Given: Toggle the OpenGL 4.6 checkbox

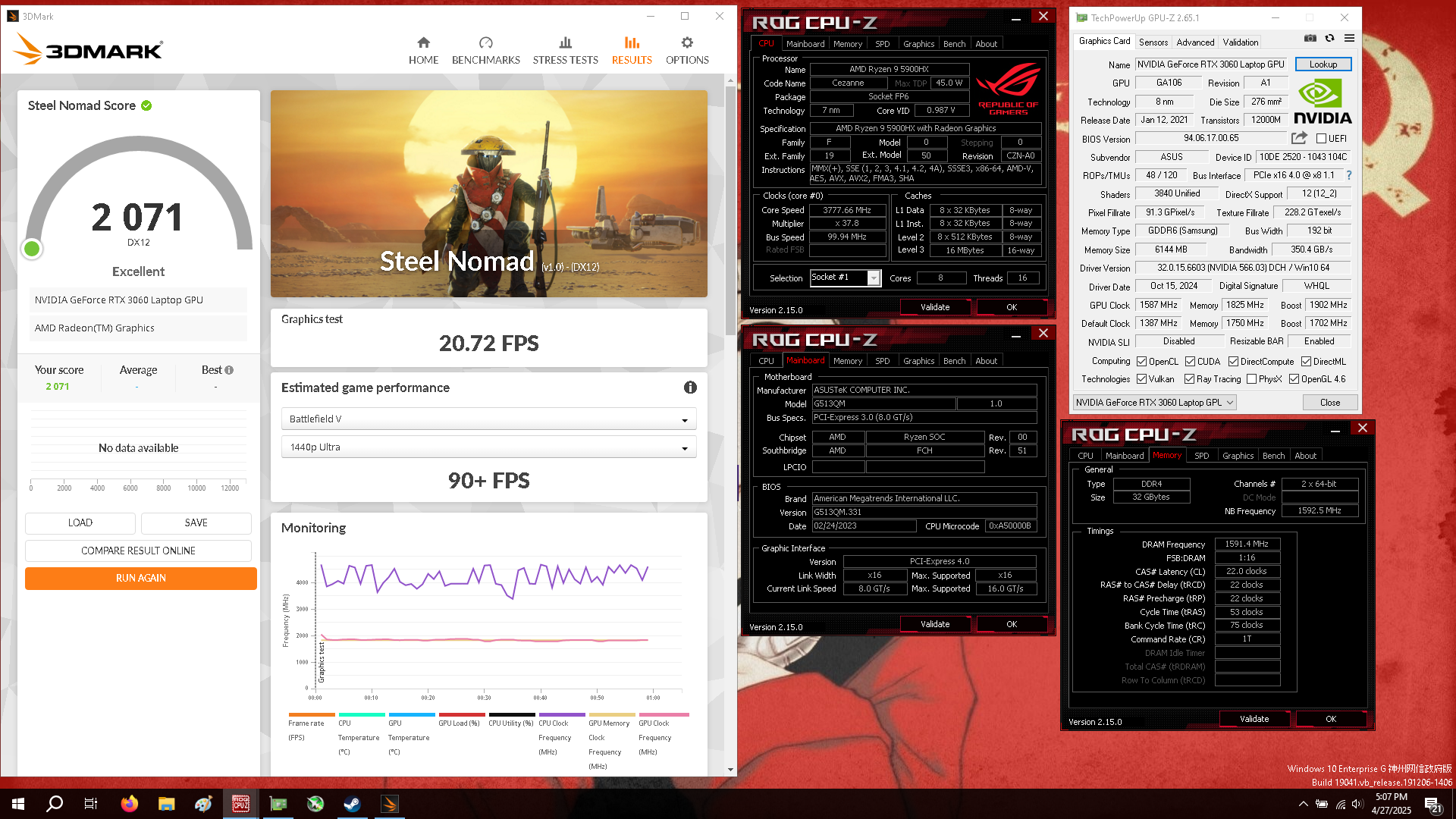Looking at the screenshot, I should [x=1294, y=379].
